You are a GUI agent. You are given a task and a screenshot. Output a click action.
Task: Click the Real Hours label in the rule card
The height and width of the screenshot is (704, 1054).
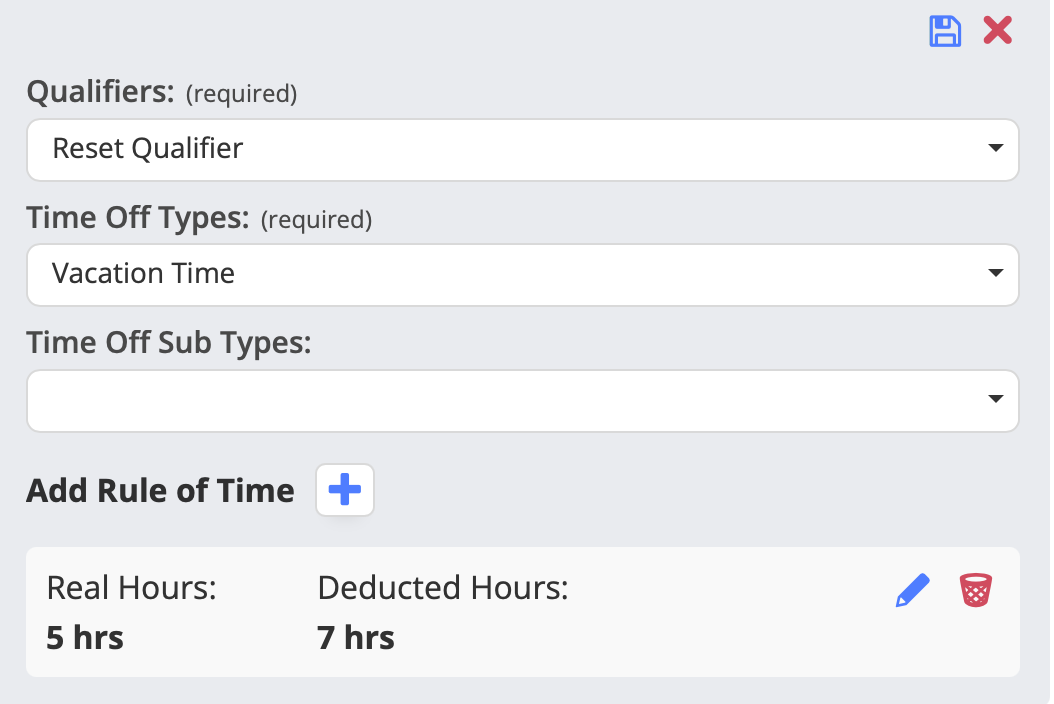[x=132, y=588]
